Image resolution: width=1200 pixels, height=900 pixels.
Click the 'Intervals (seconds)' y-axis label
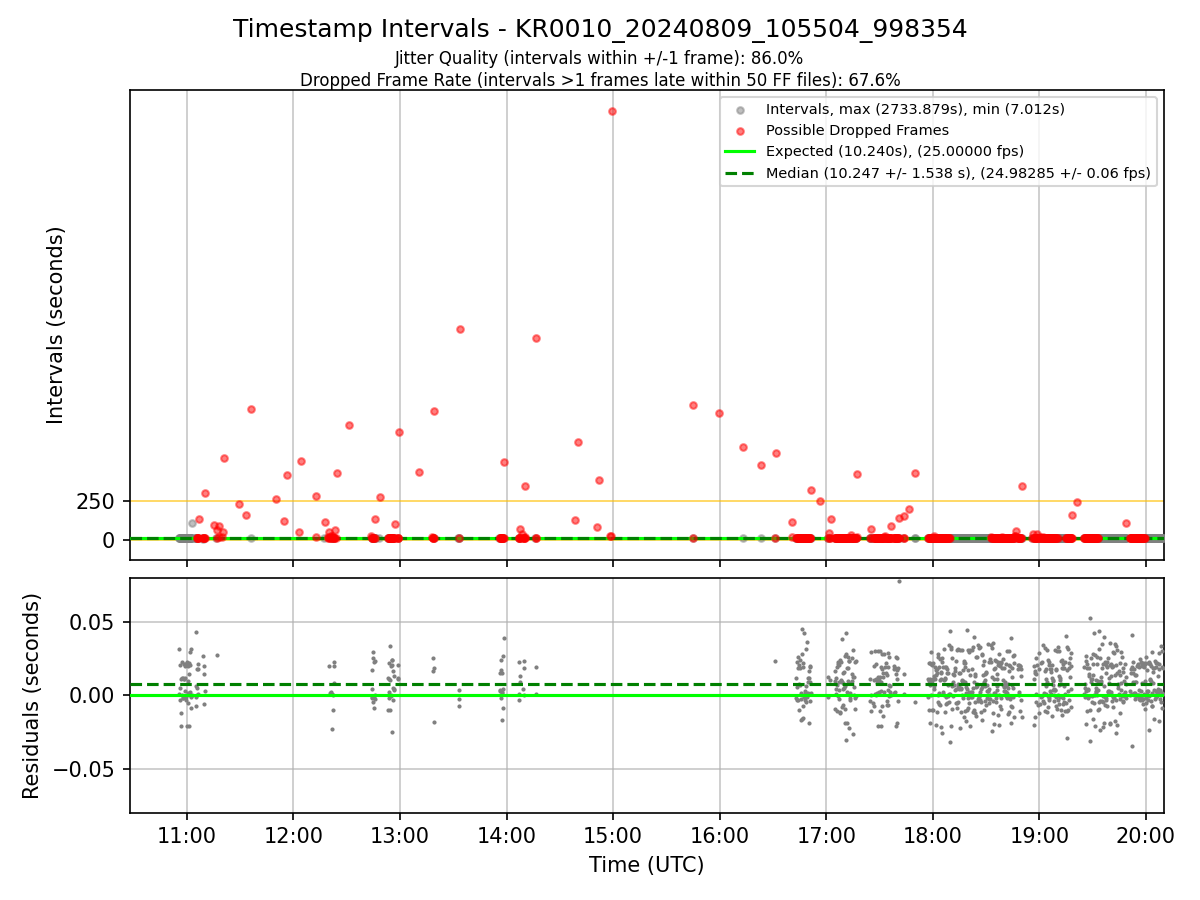[56, 325]
